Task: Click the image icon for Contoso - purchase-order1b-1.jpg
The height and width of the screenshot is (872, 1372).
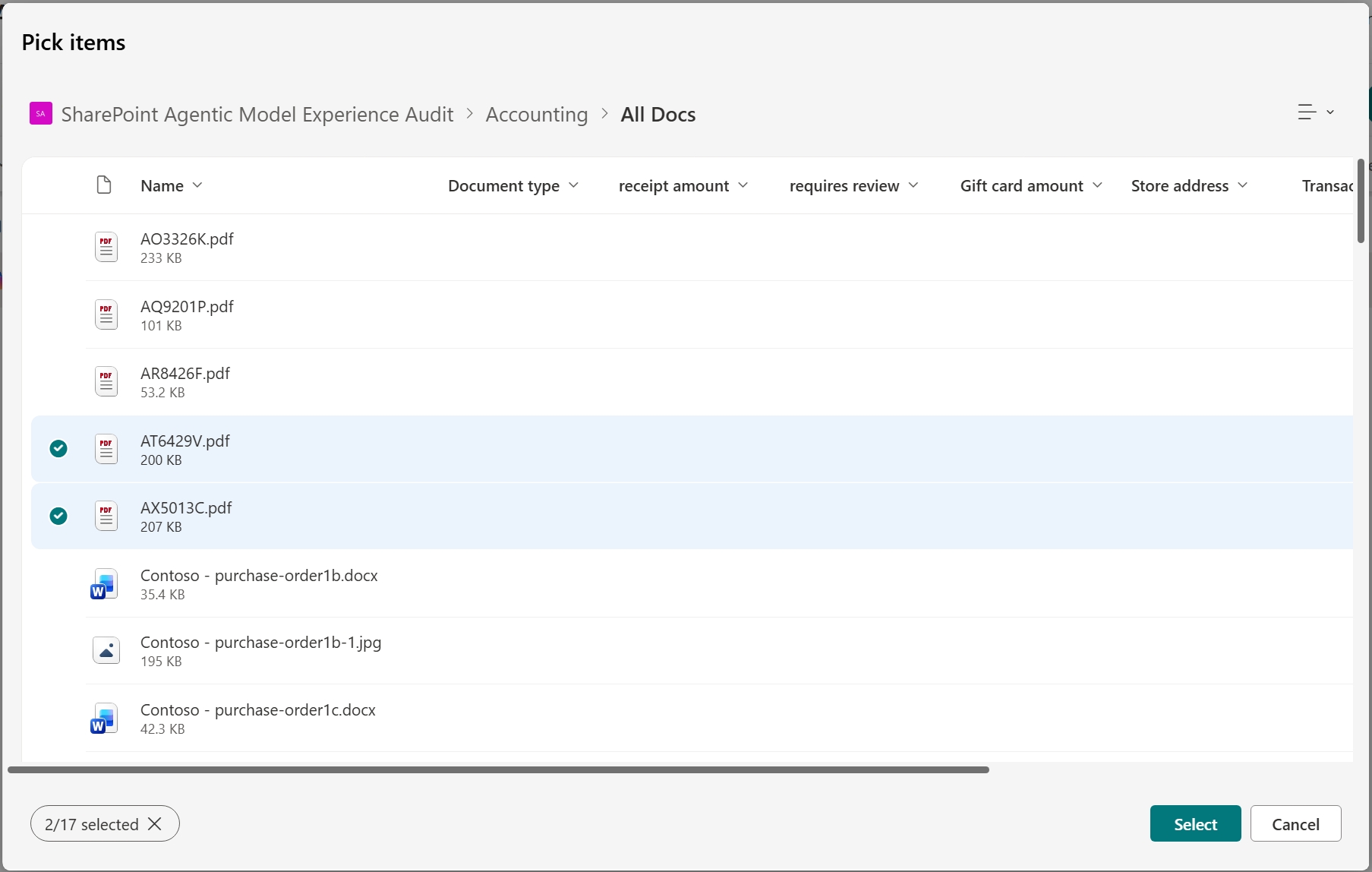Action: pyautogui.click(x=106, y=650)
